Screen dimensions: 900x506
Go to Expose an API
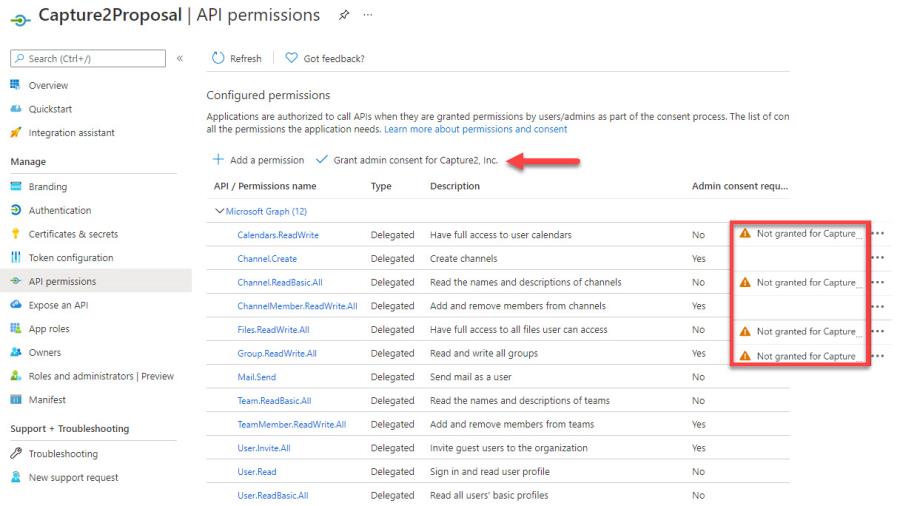[x=59, y=305]
